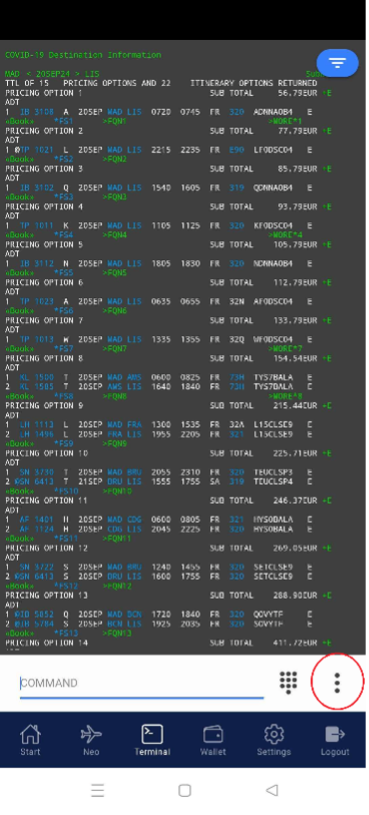This screenshot has height=815, width=369.
Task: Click flight number SN 3730
Action: point(36,472)
